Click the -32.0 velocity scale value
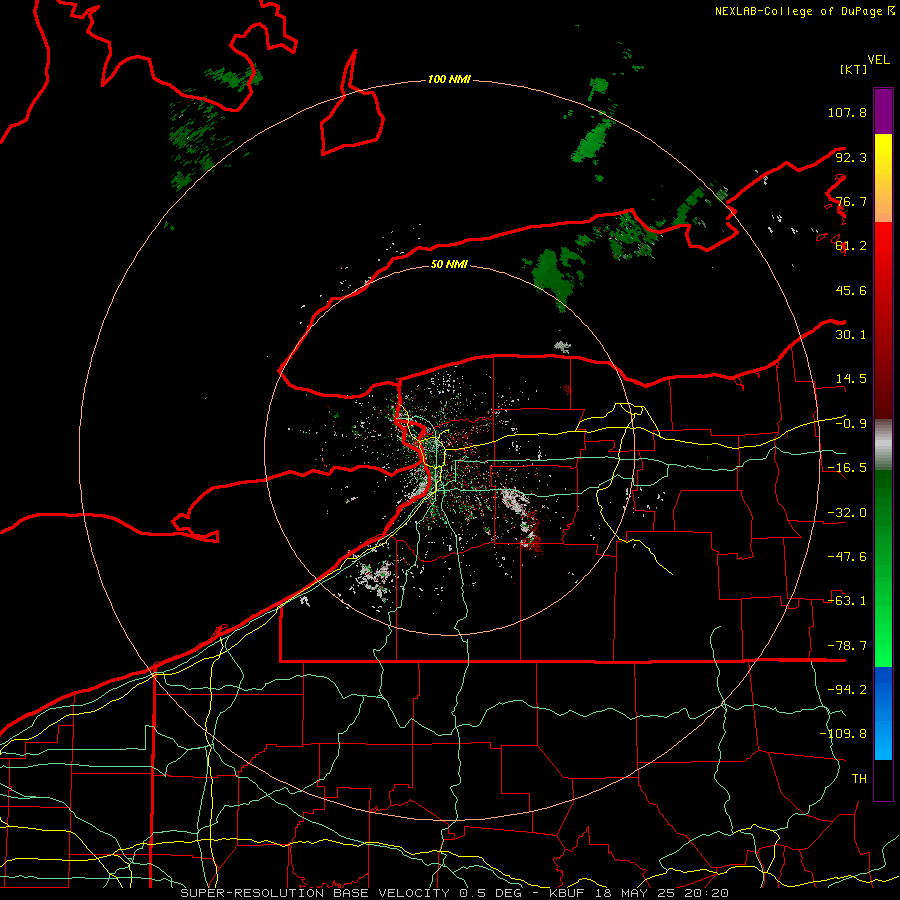900x900 pixels. [847, 513]
